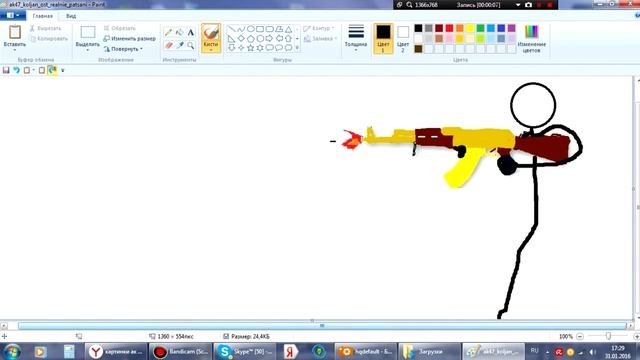Pick the green color swatch
Screen dimensions: 640x360
[x=480, y=28]
